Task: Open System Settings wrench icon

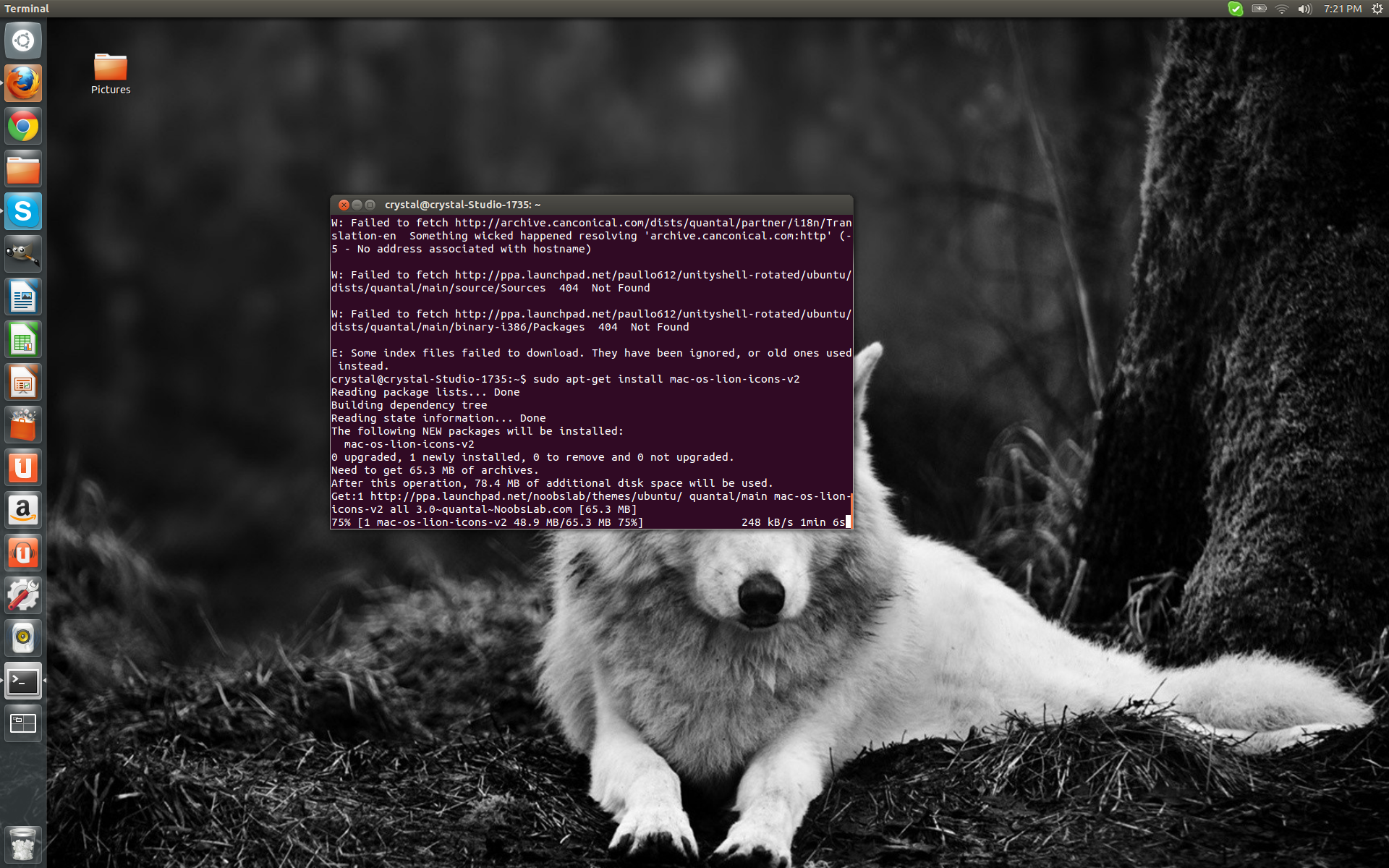Action: pyautogui.click(x=23, y=596)
